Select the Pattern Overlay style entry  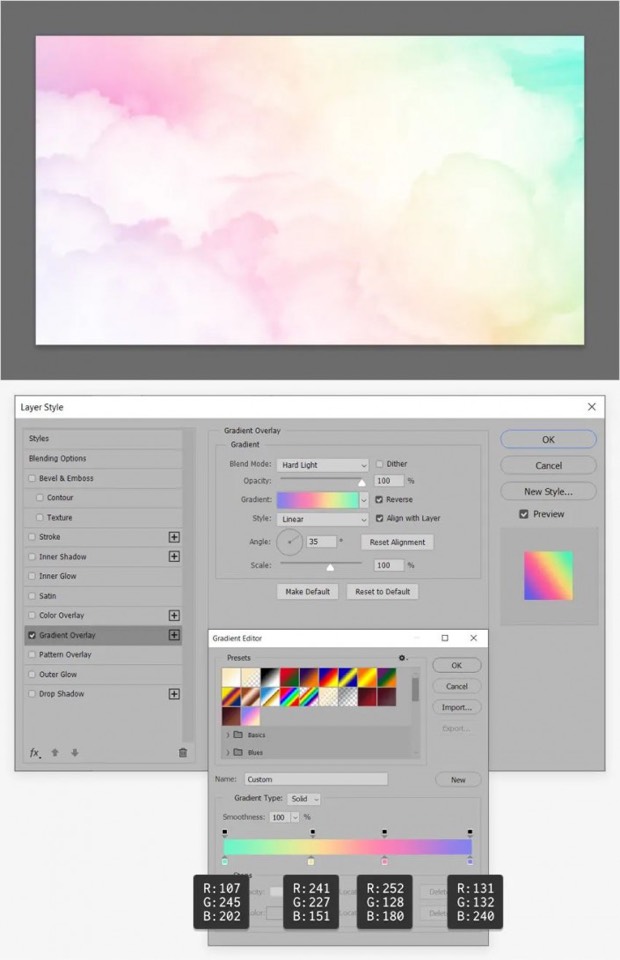pos(65,655)
